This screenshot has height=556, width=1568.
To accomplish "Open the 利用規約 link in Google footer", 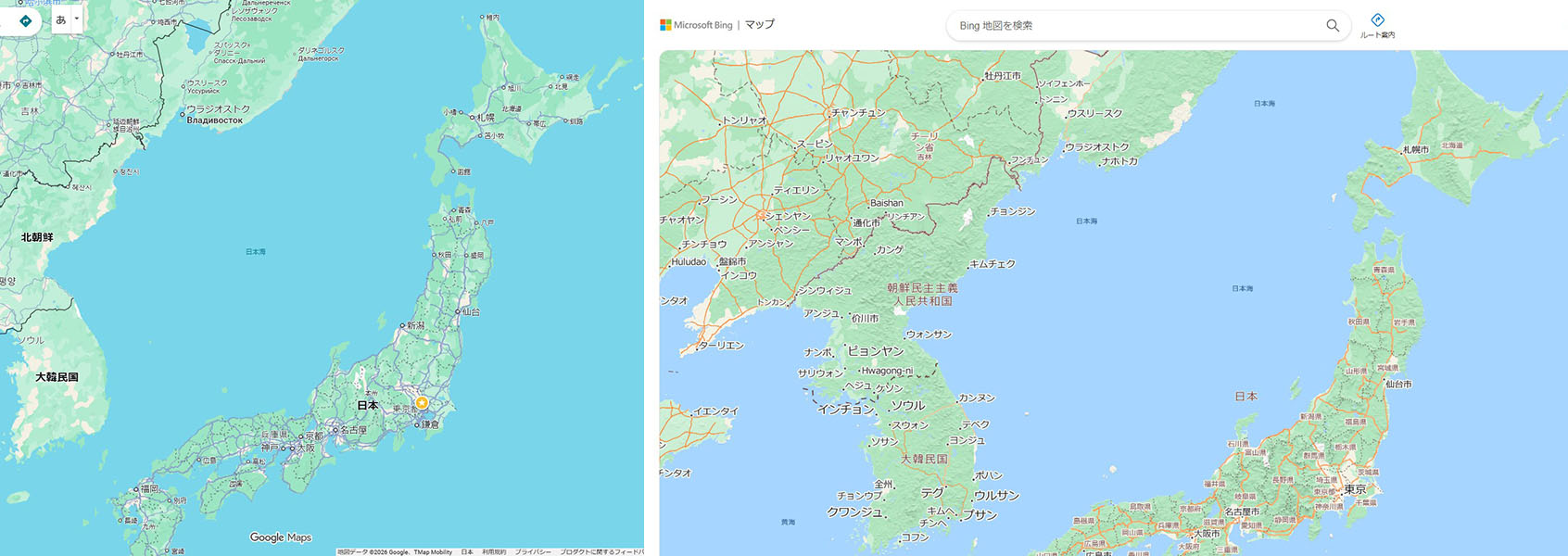I will click(x=493, y=551).
